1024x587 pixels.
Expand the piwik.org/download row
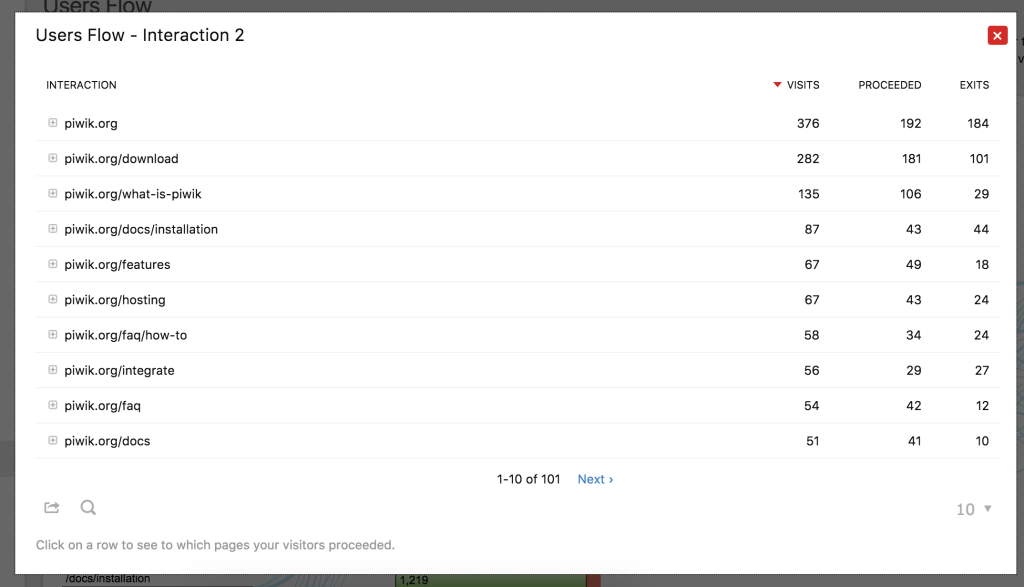point(53,158)
